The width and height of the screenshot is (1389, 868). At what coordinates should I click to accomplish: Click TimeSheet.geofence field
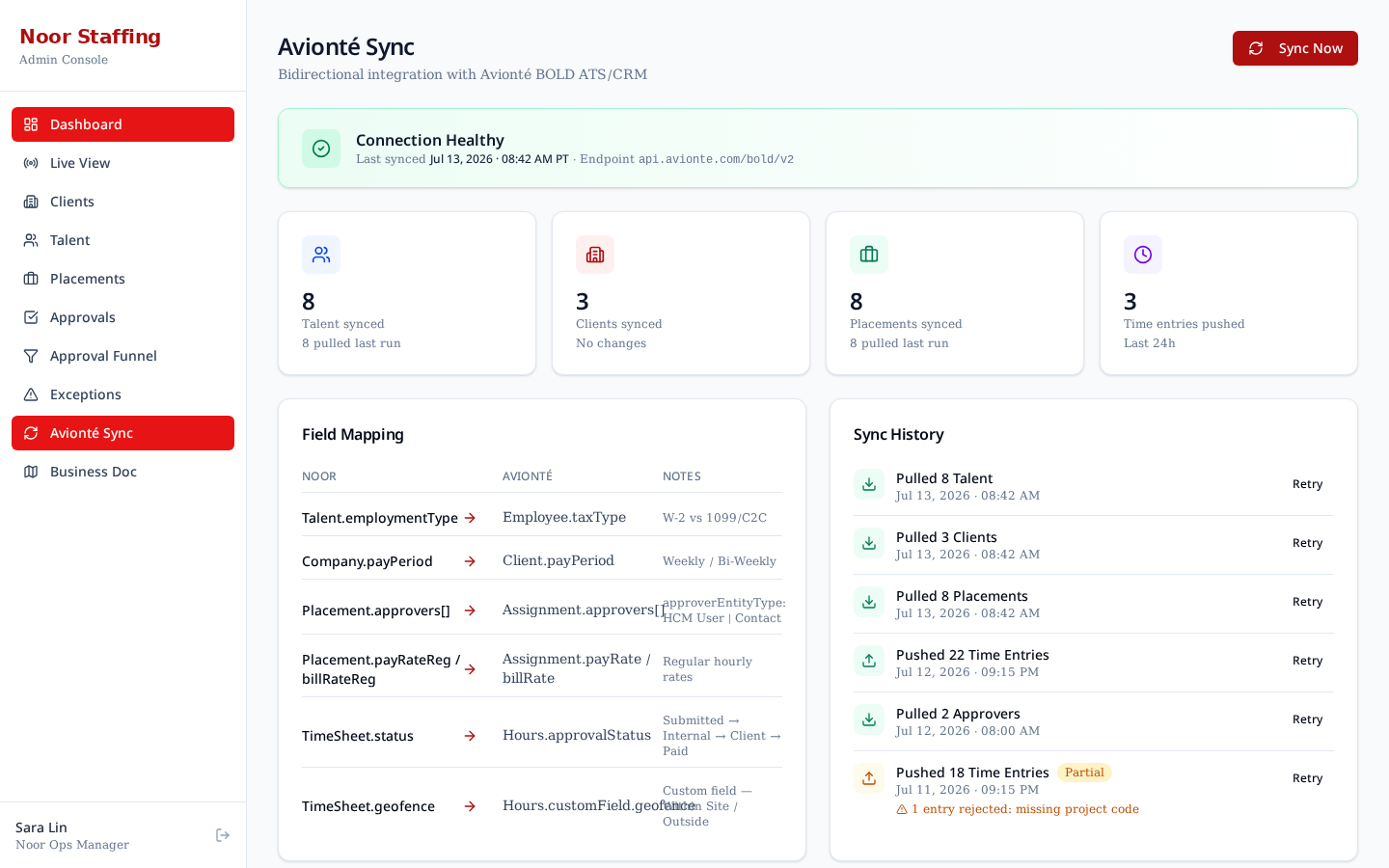tap(368, 806)
